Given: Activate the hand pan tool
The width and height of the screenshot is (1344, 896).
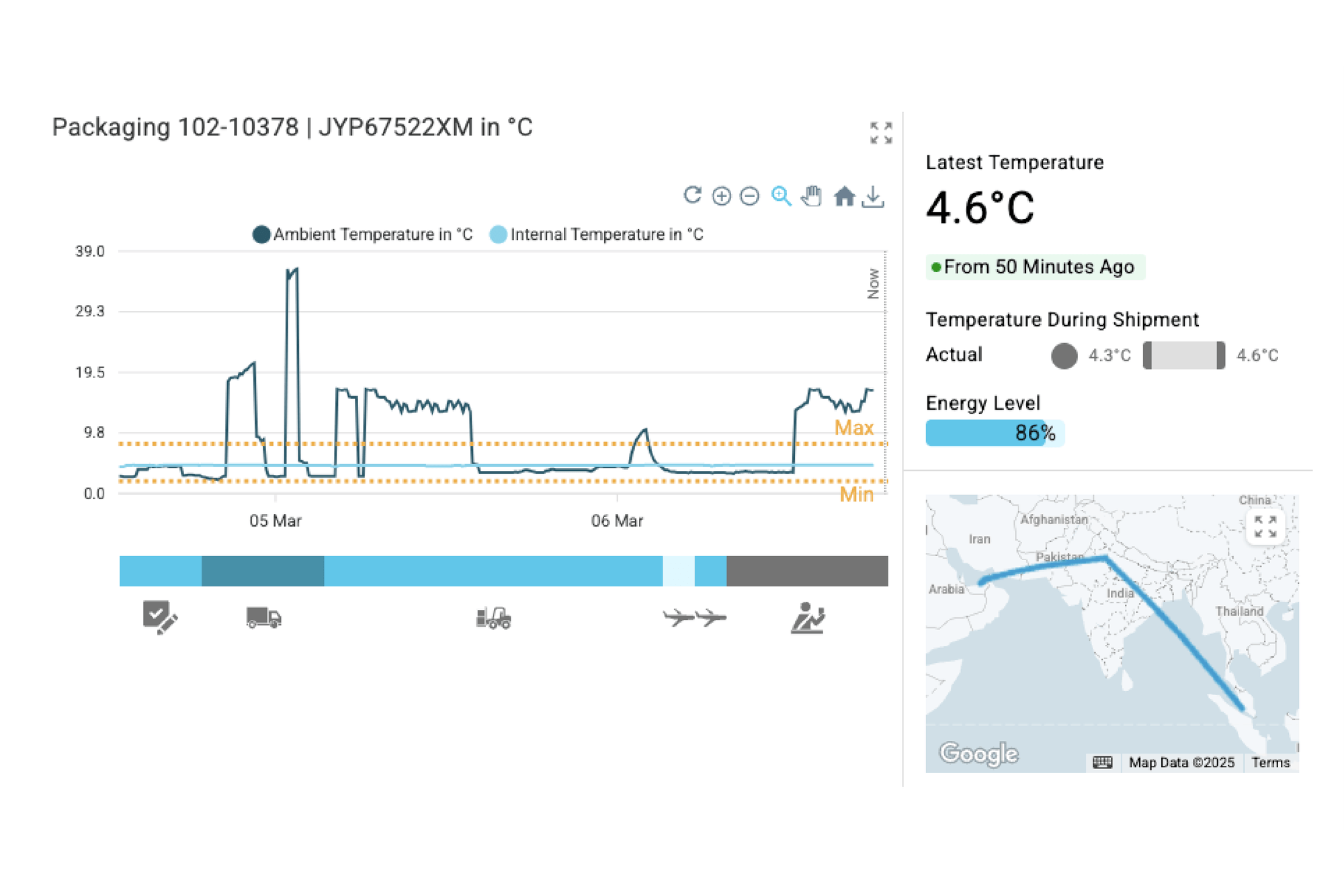Looking at the screenshot, I should tap(812, 196).
